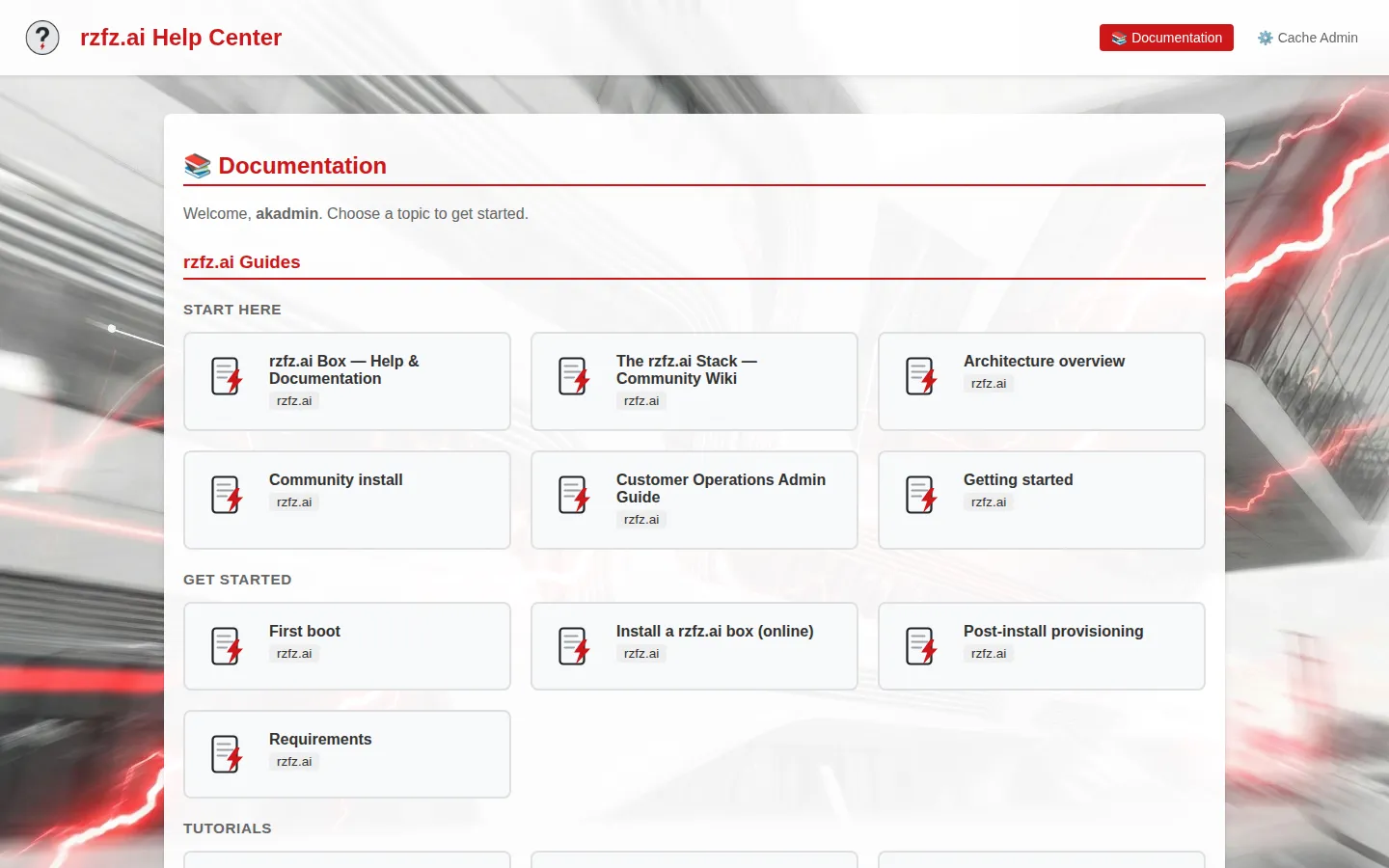Click the TUTORIALS section label

pyautogui.click(x=228, y=828)
